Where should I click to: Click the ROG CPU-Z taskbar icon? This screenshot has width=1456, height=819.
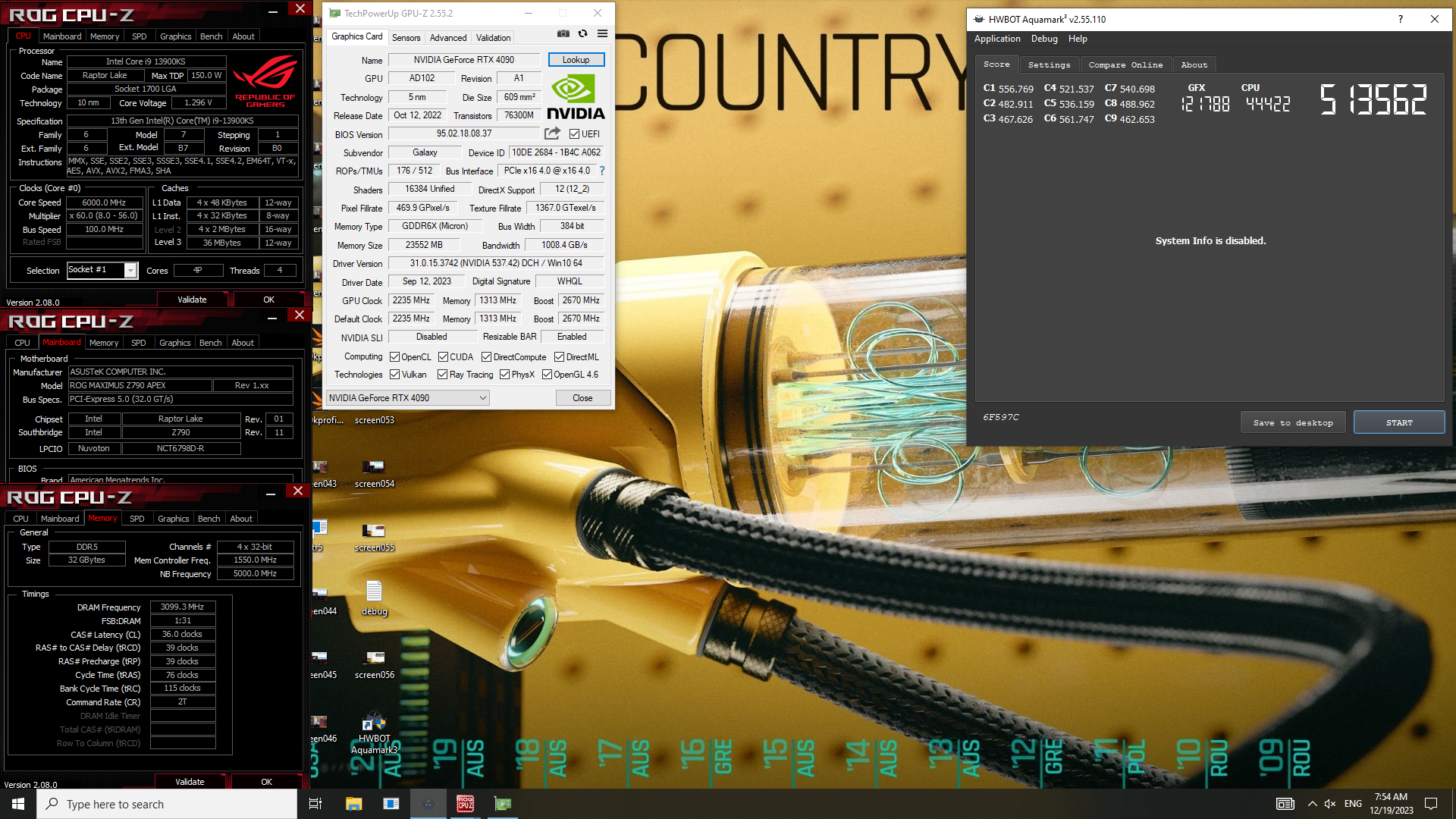pos(465,804)
